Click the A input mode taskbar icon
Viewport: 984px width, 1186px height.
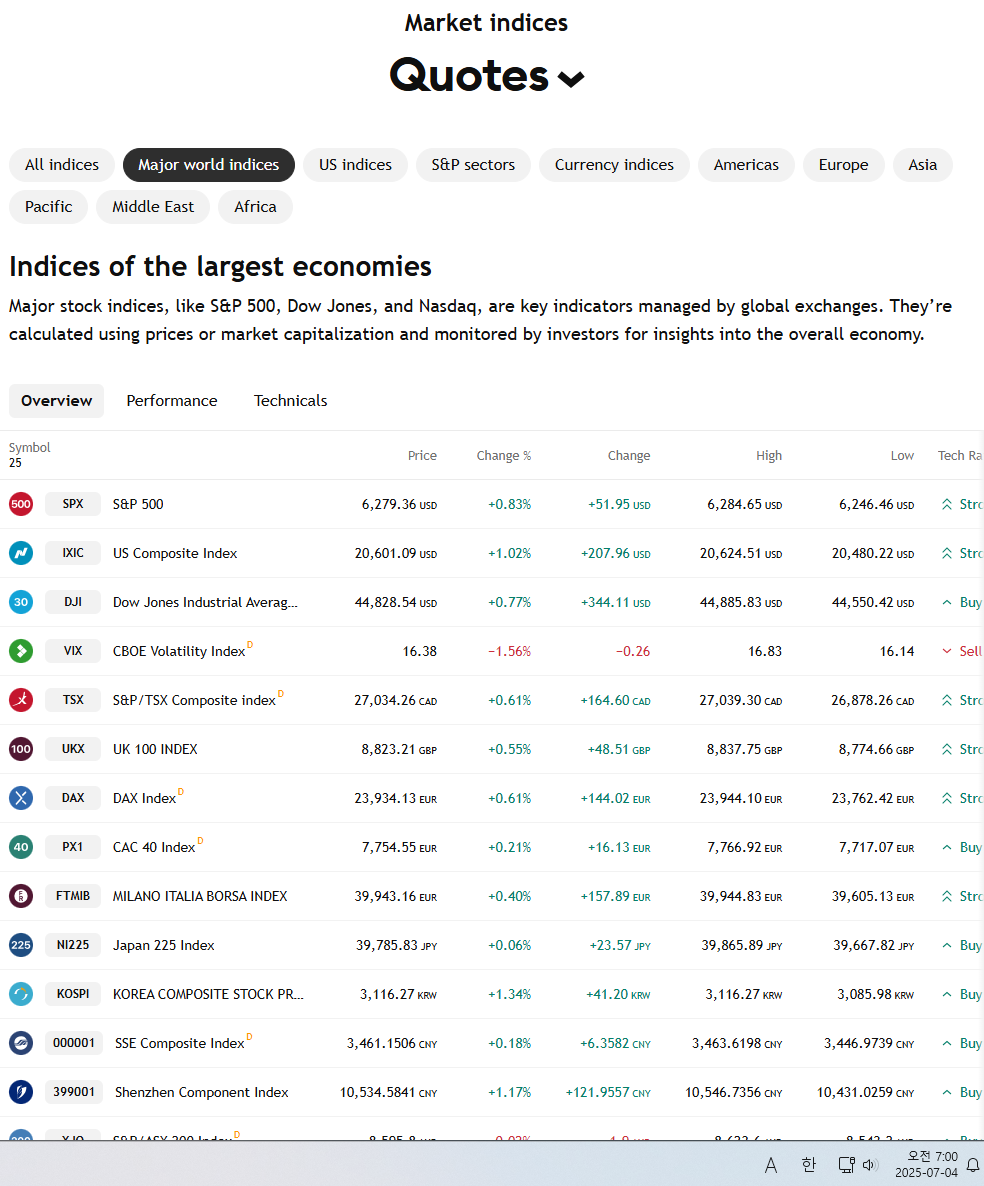[x=771, y=1165]
